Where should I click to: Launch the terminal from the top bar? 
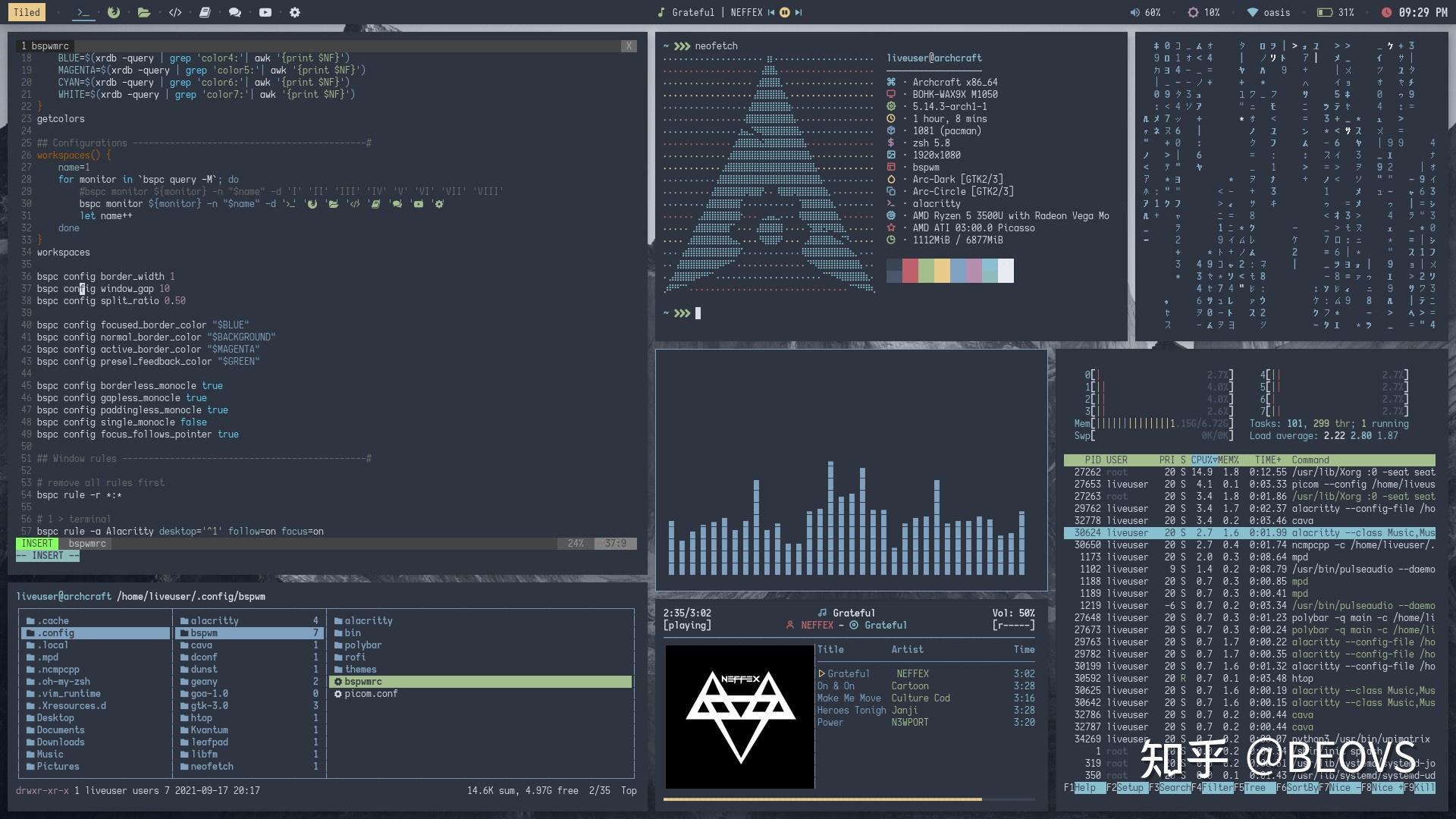[84, 12]
